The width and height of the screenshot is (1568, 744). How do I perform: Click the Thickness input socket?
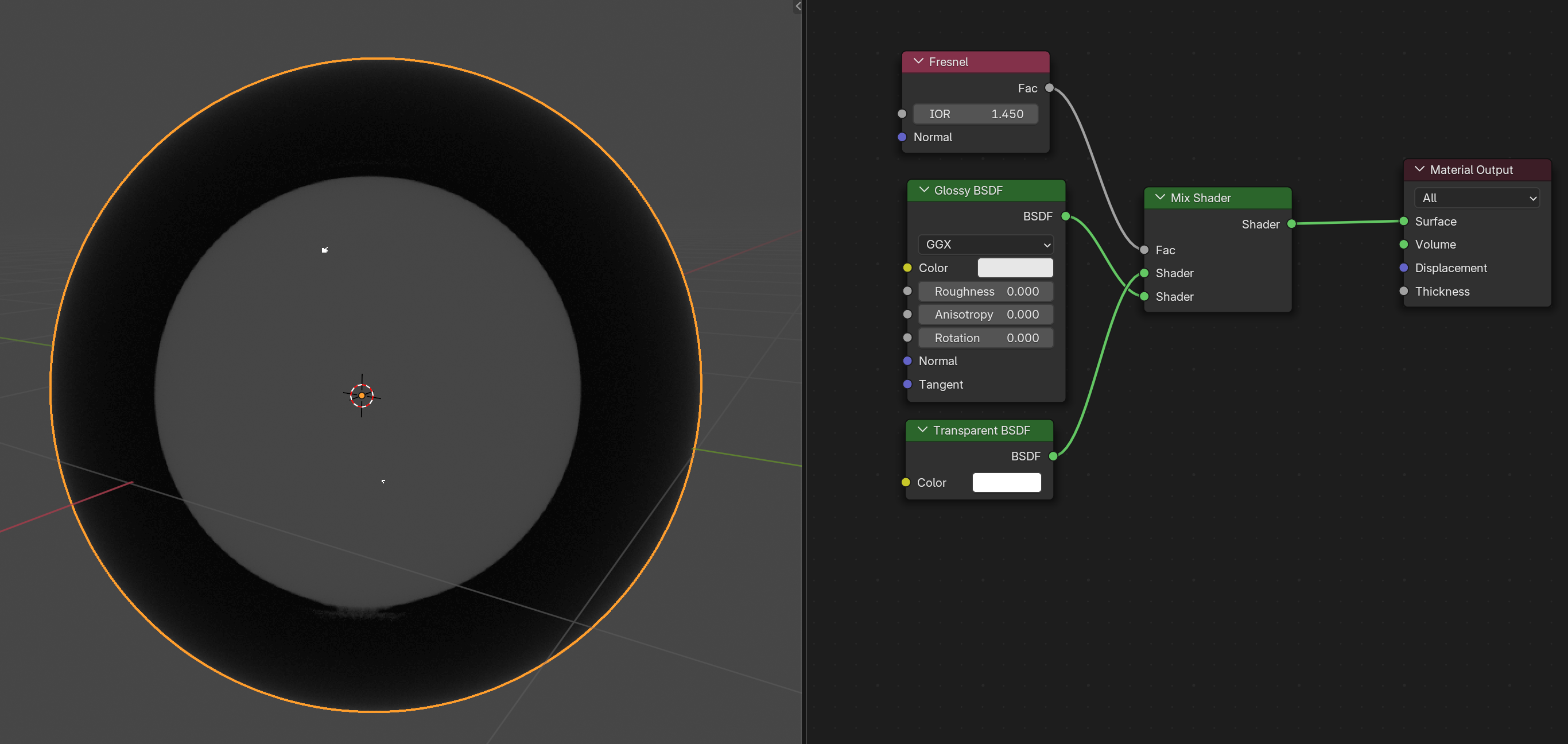point(1403,291)
